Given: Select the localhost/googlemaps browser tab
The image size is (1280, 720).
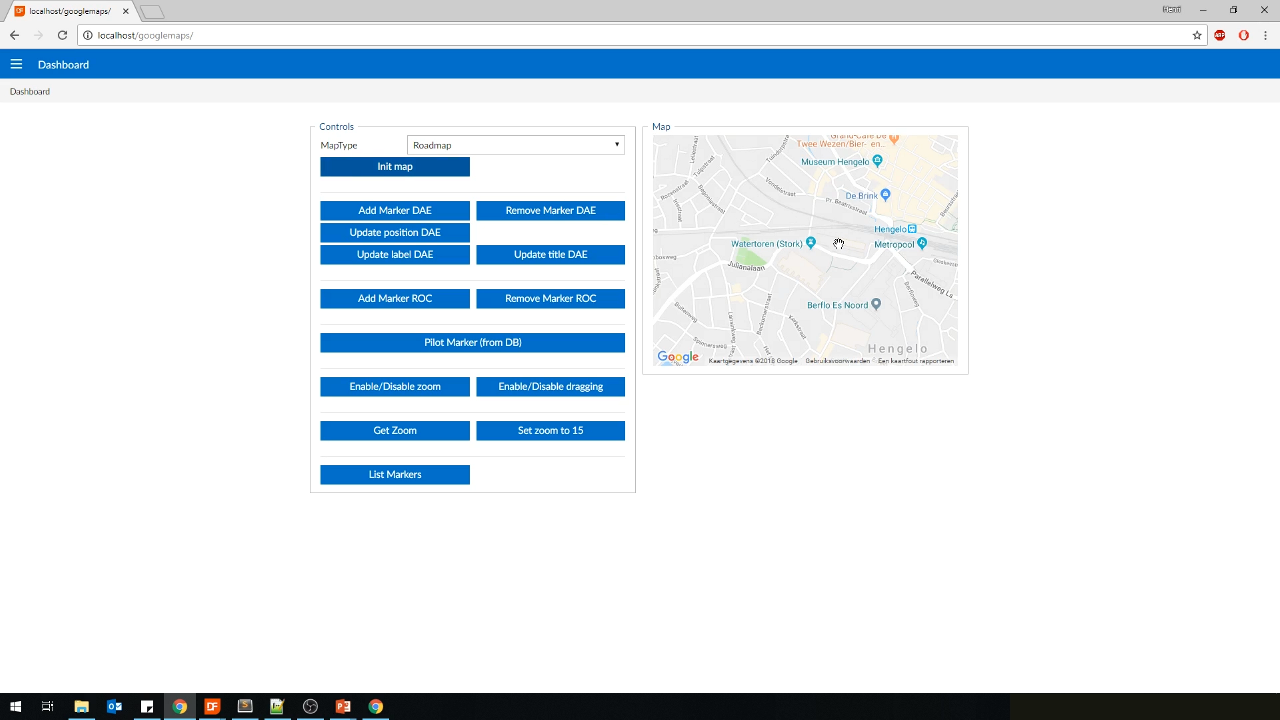Looking at the screenshot, I should pyautogui.click(x=70, y=11).
